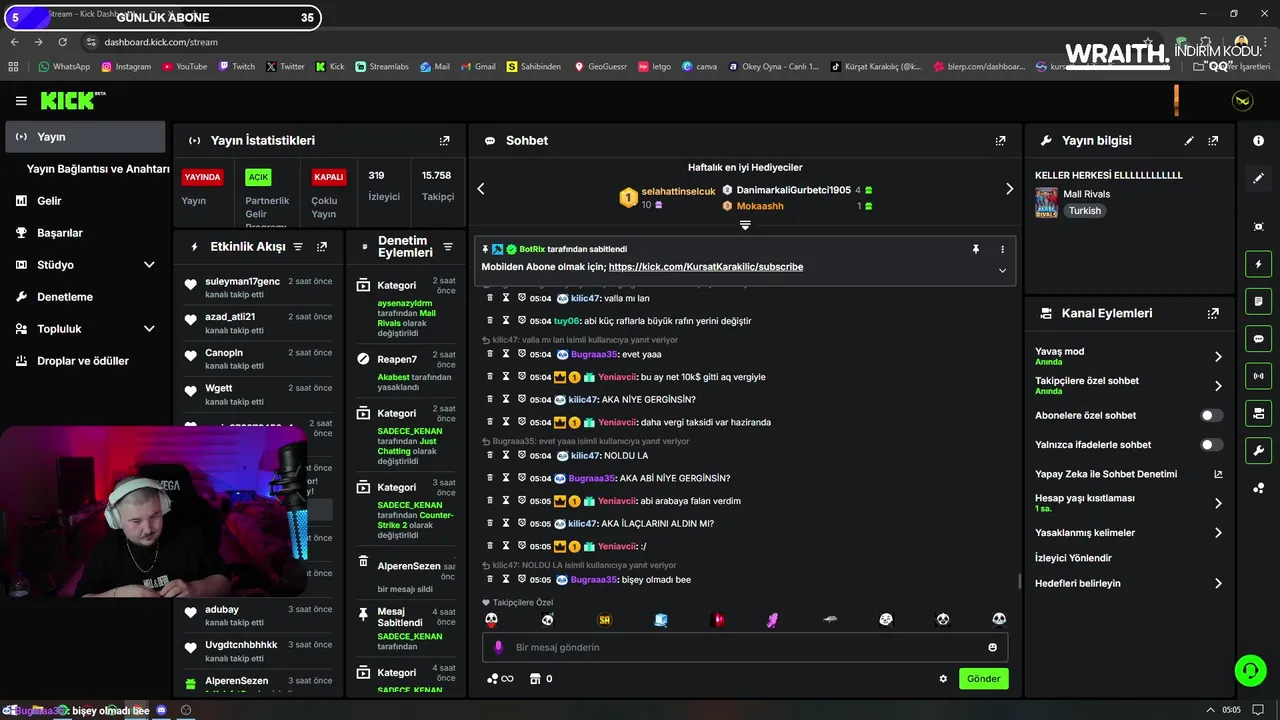
Task: Open Başarılar in the sidebar
Action: pyautogui.click(x=60, y=233)
